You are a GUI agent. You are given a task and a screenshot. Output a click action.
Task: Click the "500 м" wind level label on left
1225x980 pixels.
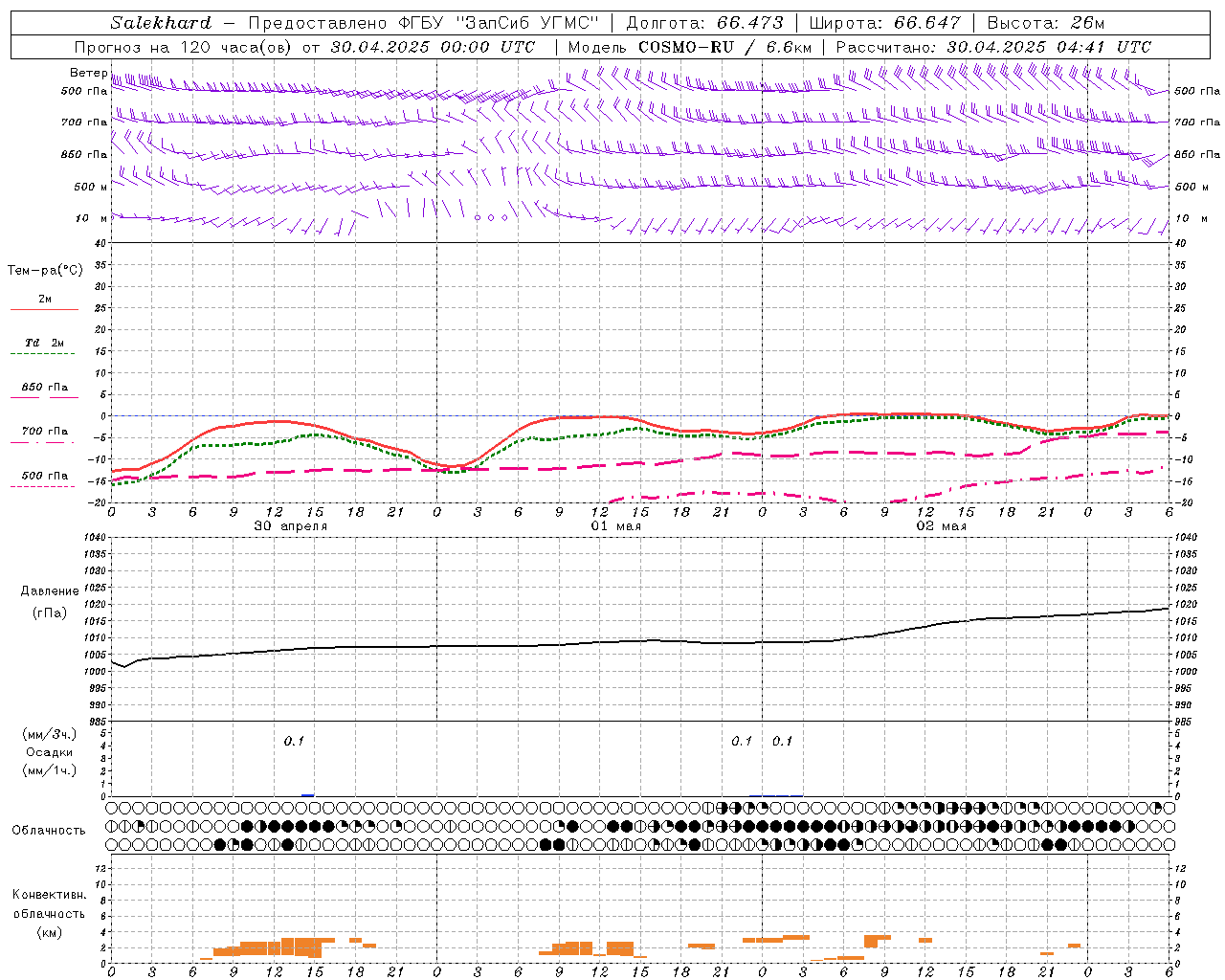[x=91, y=187]
